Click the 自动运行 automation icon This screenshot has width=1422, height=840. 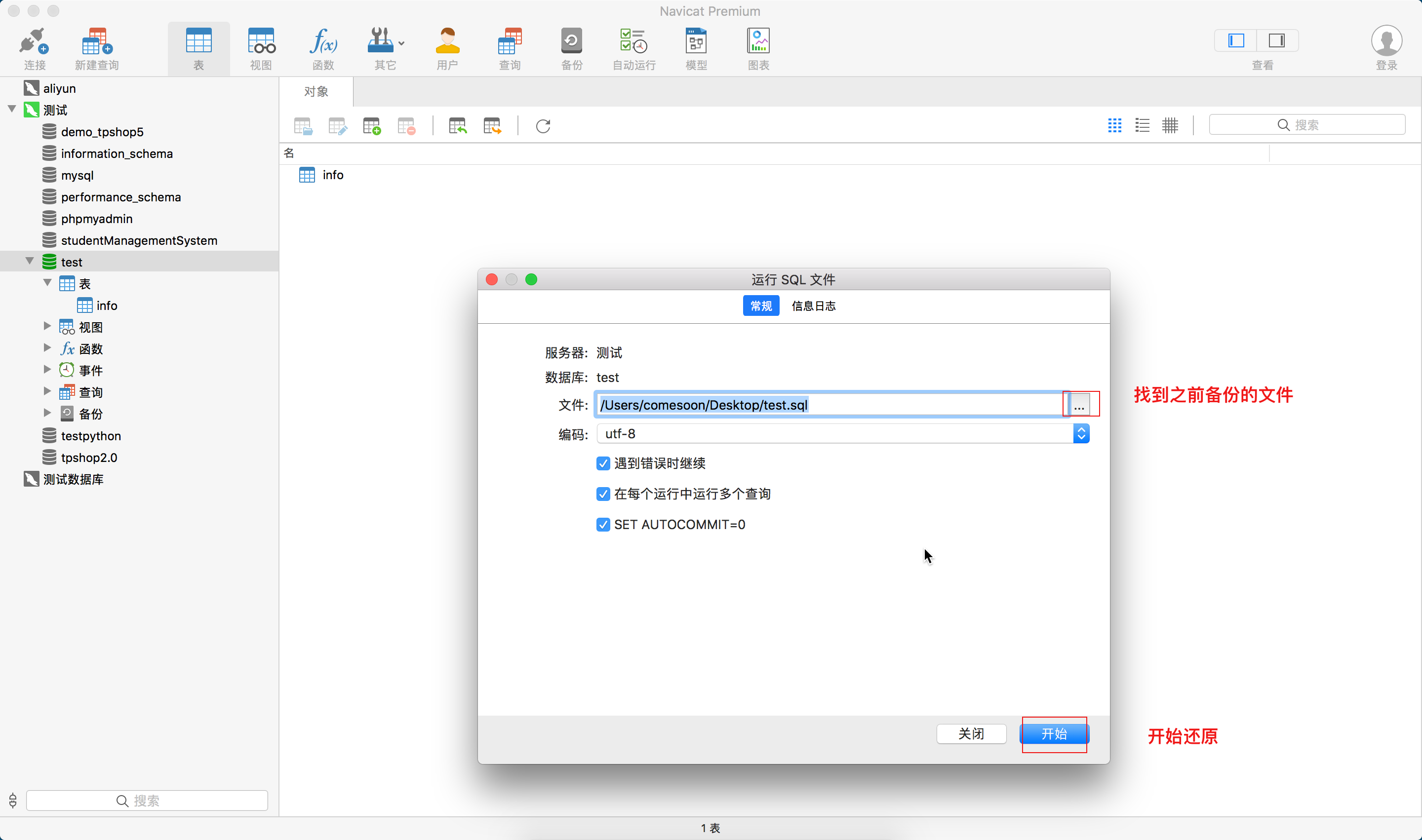(x=633, y=42)
